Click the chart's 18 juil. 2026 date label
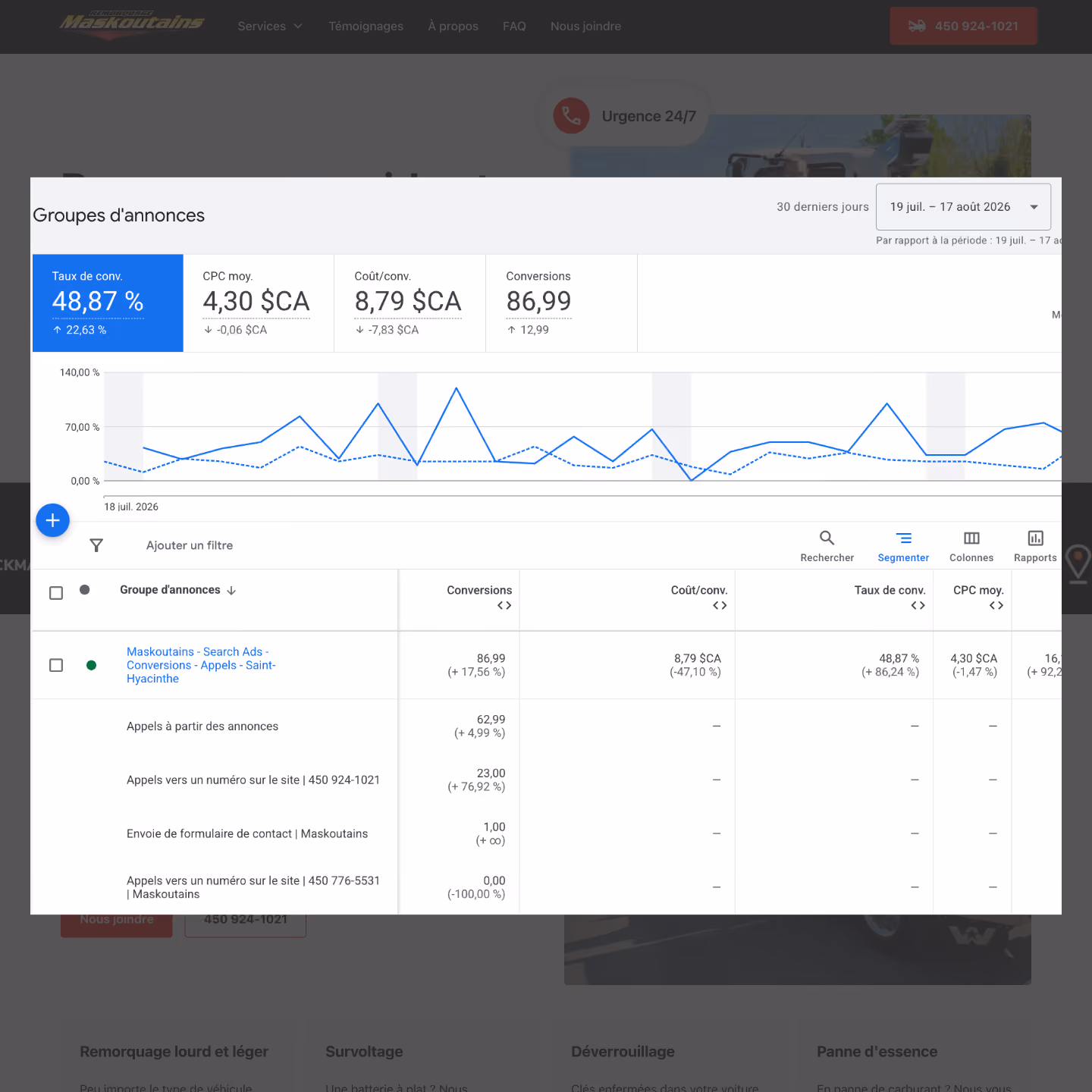The width and height of the screenshot is (1092, 1092). coord(131,507)
